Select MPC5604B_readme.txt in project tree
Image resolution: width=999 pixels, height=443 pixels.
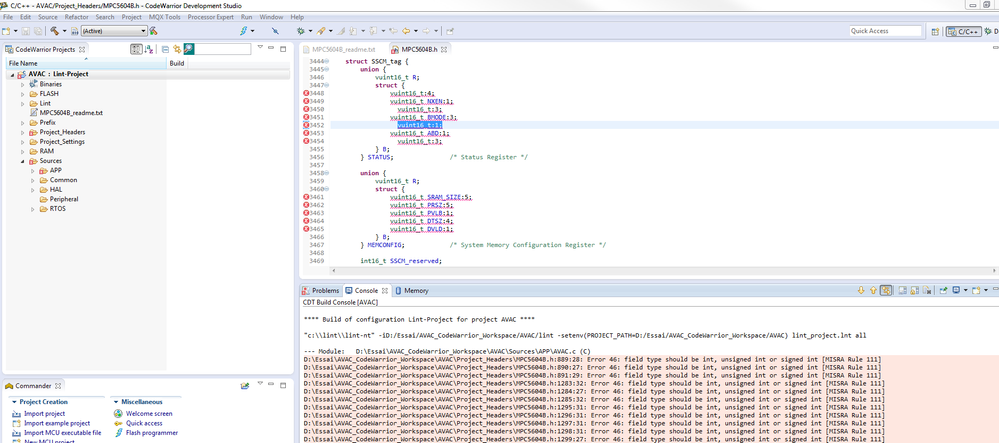point(70,113)
